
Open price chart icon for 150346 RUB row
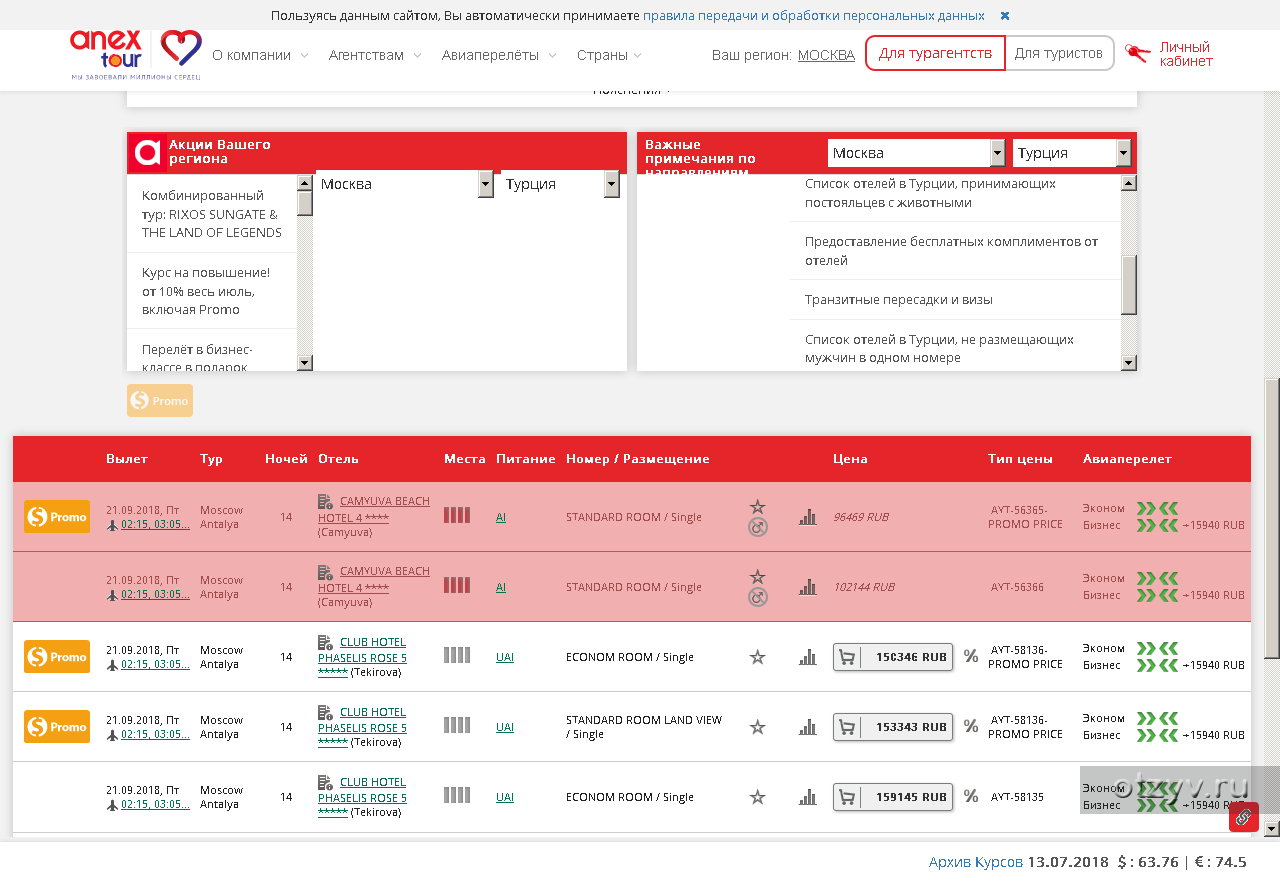tap(807, 657)
